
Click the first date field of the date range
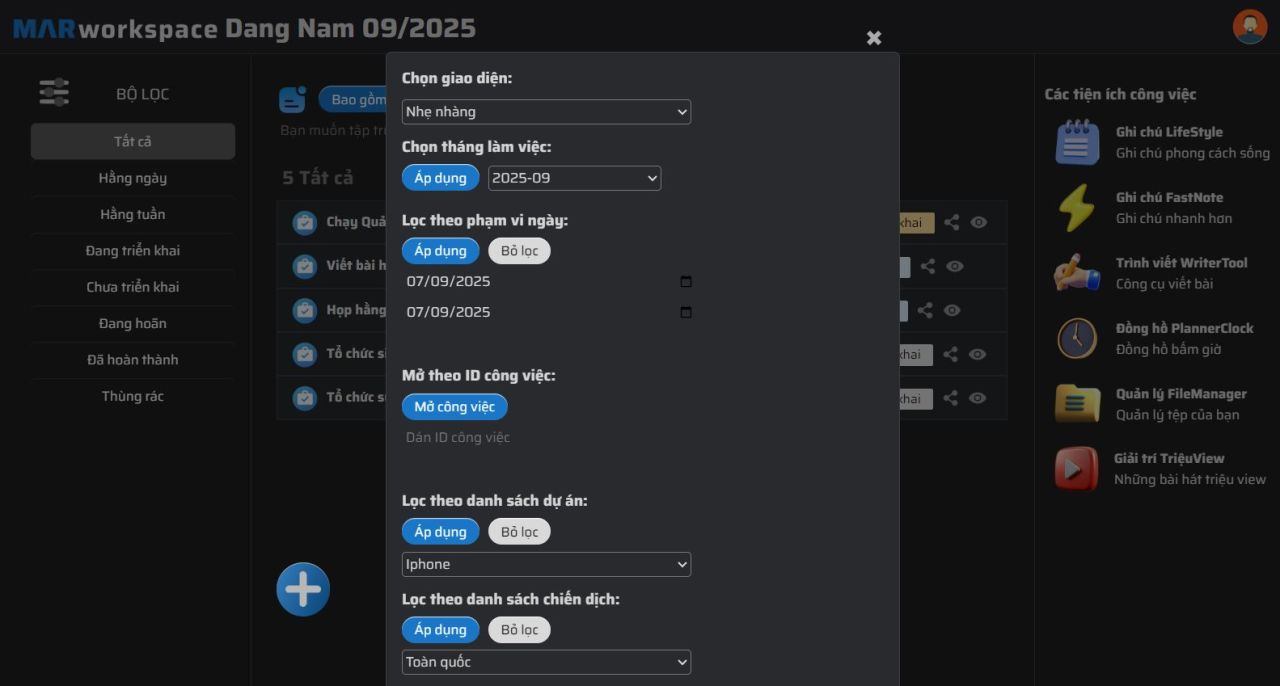pos(548,282)
